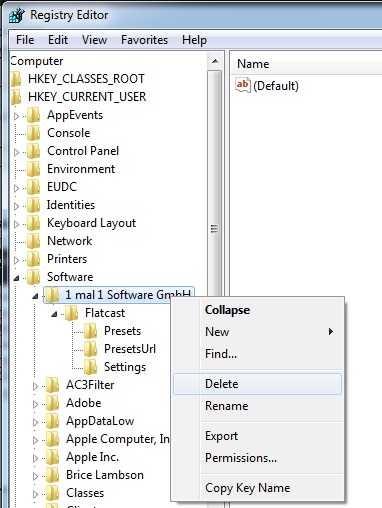
Task: Select the Classes key label
Action: (x=85, y=493)
